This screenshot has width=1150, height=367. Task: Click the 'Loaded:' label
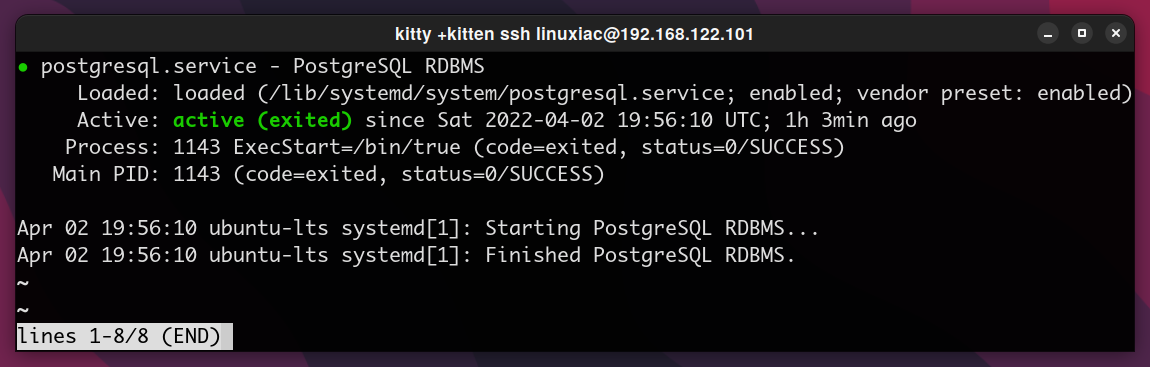(x=120, y=94)
